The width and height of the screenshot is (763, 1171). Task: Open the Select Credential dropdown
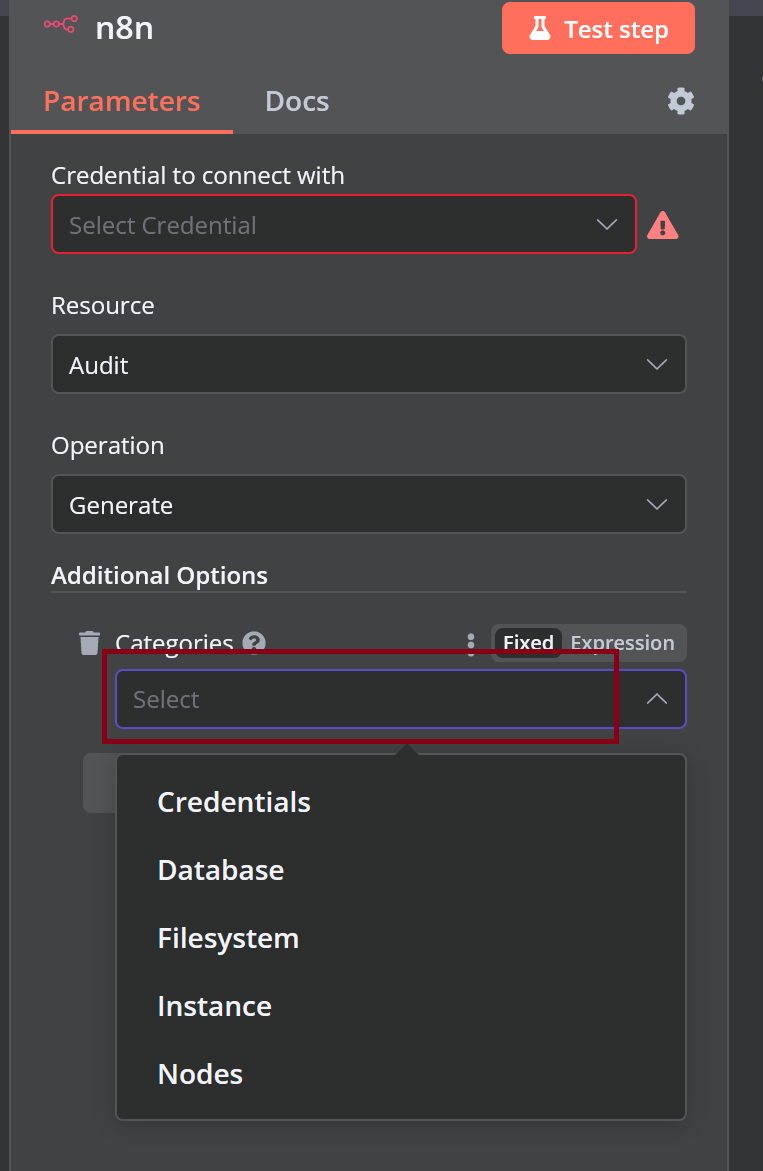[x=343, y=224]
